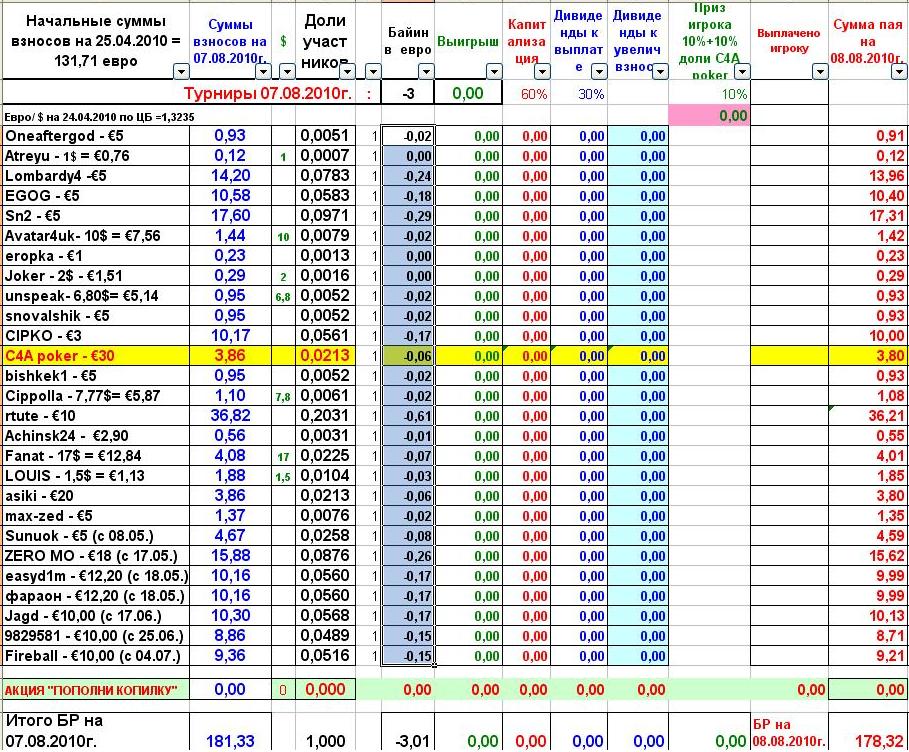The height and width of the screenshot is (752, 909).
Task: Open filter dropdown for 'Дивиденды к увелич взноса' column
Action: click(660, 71)
